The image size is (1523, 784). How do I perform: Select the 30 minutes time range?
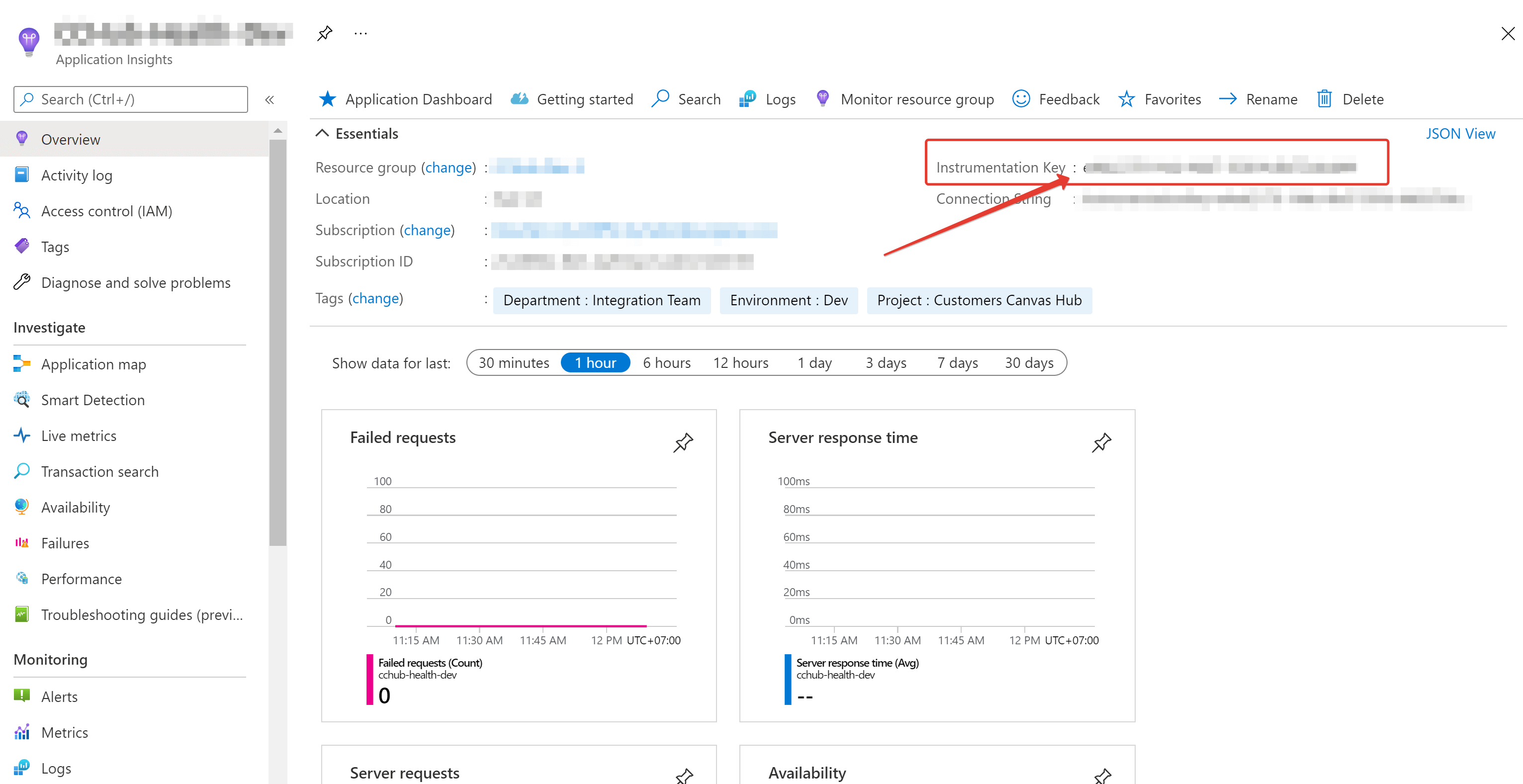pyautogui.click(x=514, y=362)
